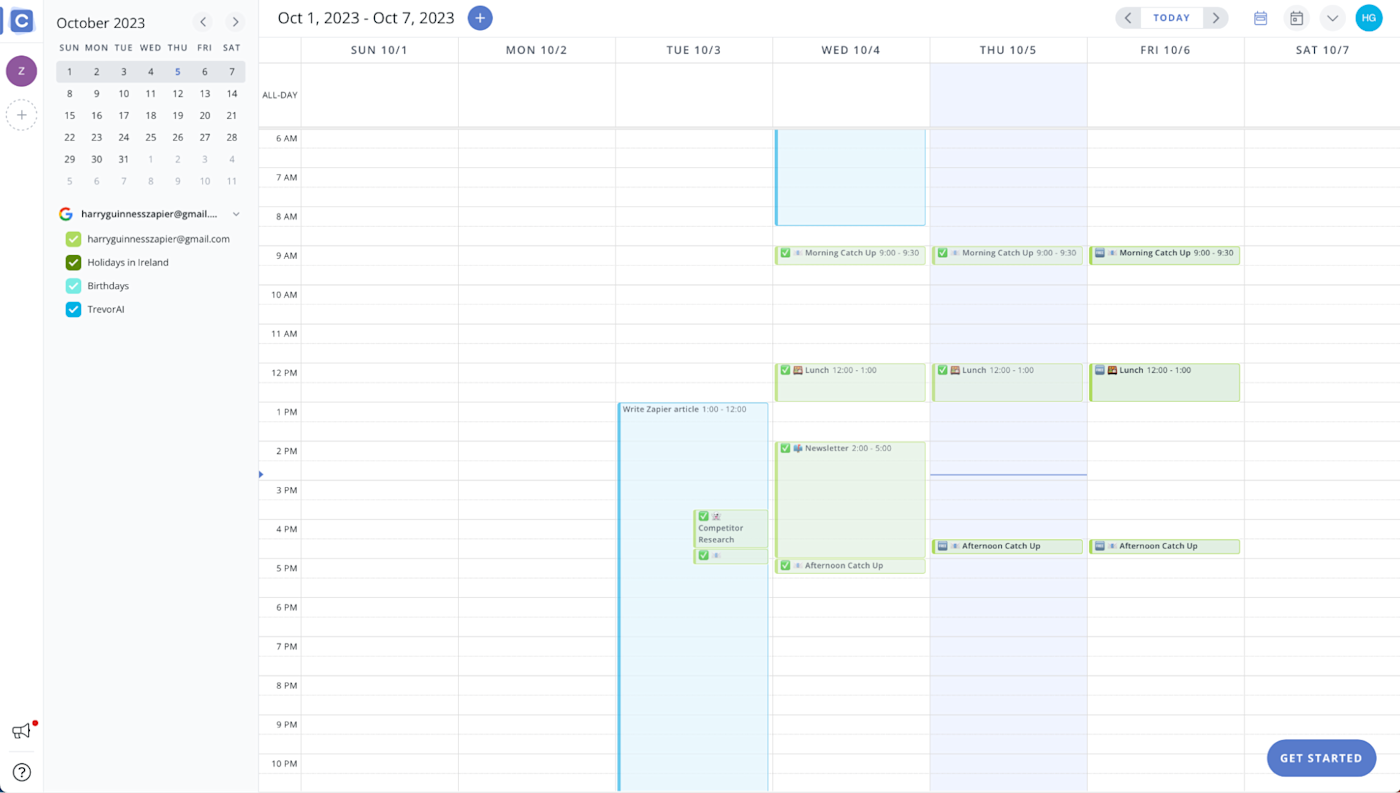Toggle the Wednesday Lunch event's green checkmark

pyautogui.click(x=785, y=371)
